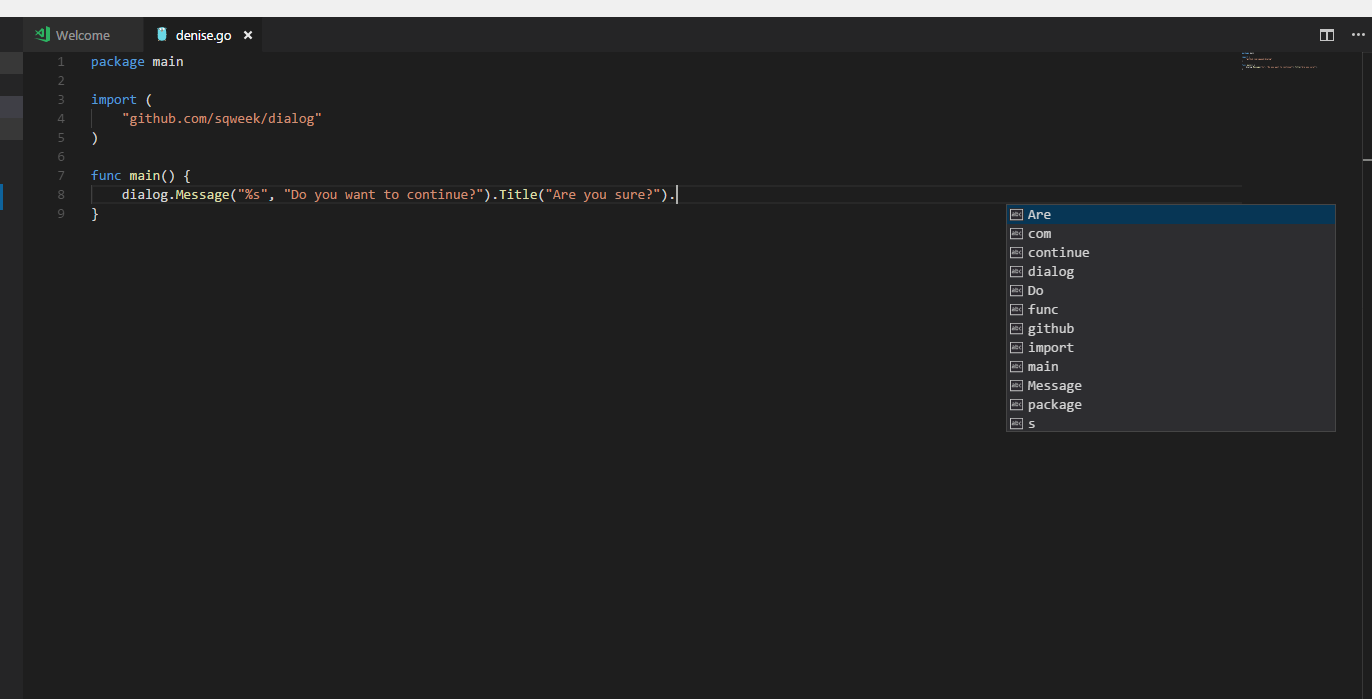The width and height of the screenshot is (1372, 699).
Task: Choose the 'dialog' autocomplete suggestion
Action: [1170, 271]
